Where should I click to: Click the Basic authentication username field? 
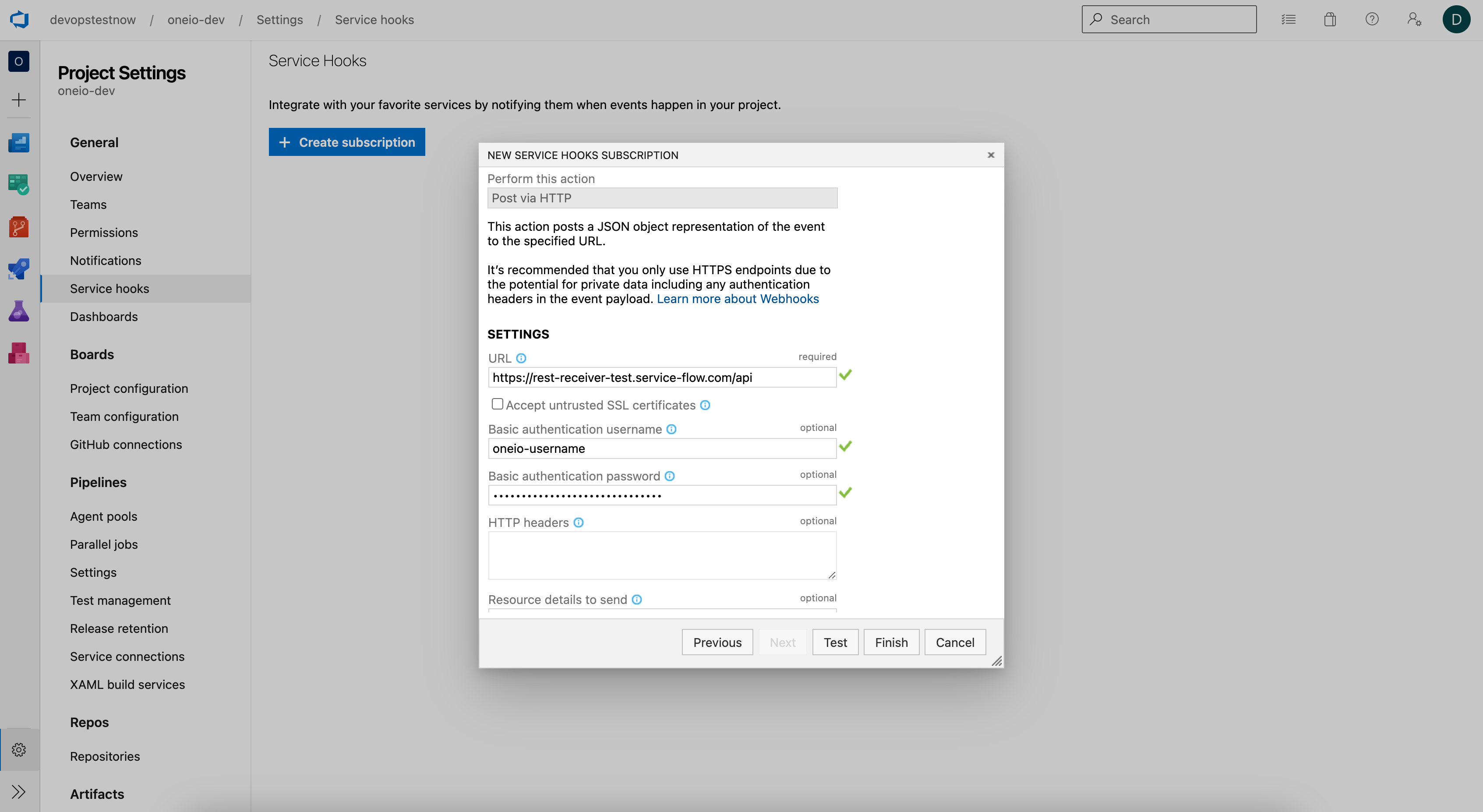[x=662, y=448]
